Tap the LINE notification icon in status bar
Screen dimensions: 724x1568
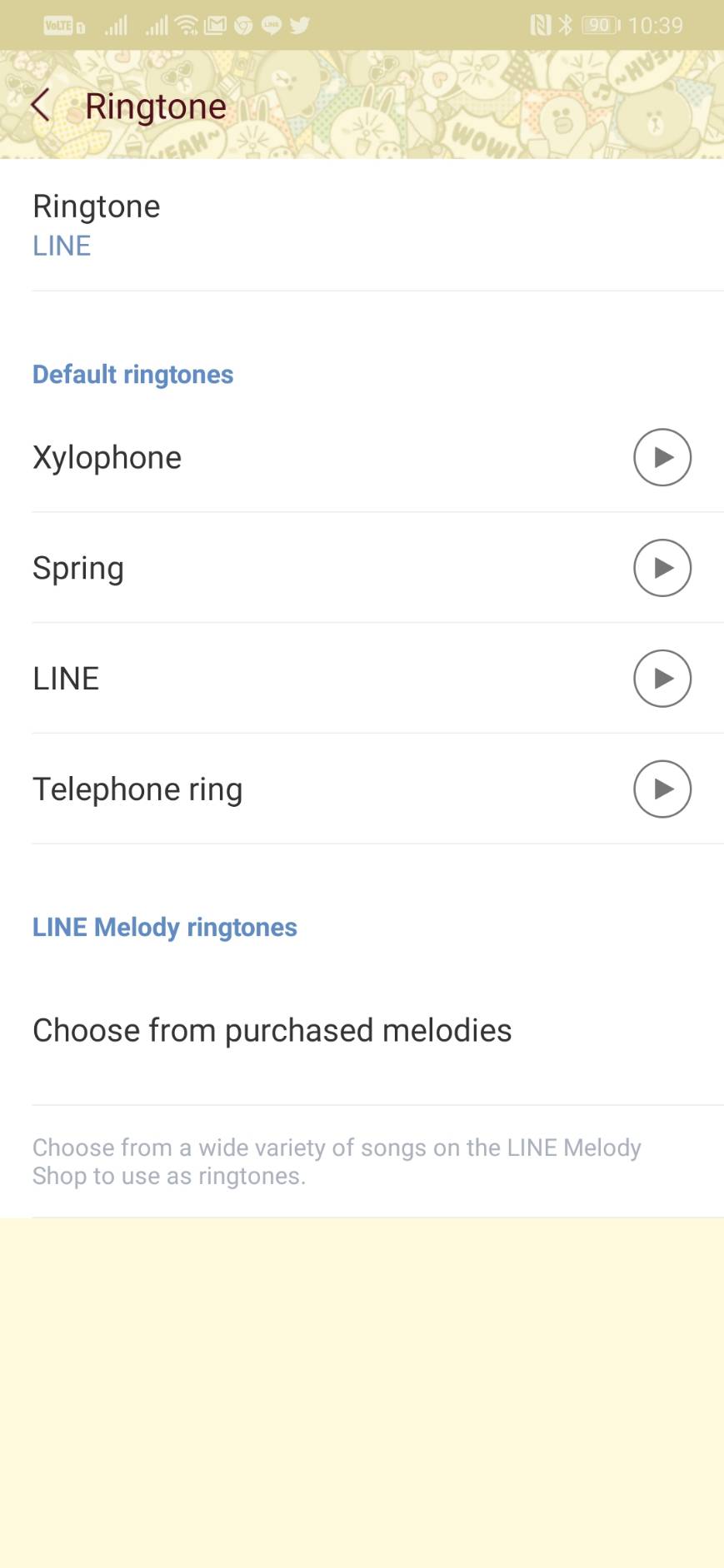272,25
